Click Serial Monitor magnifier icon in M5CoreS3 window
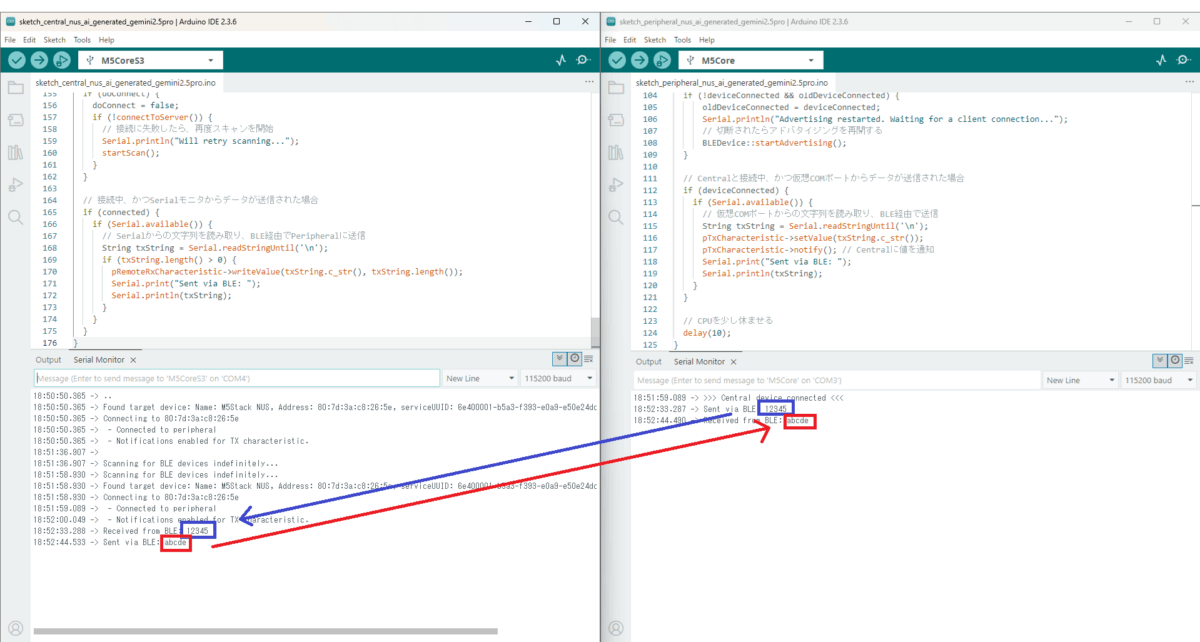This screenshot has width=1200, height=642. [583, 60]
